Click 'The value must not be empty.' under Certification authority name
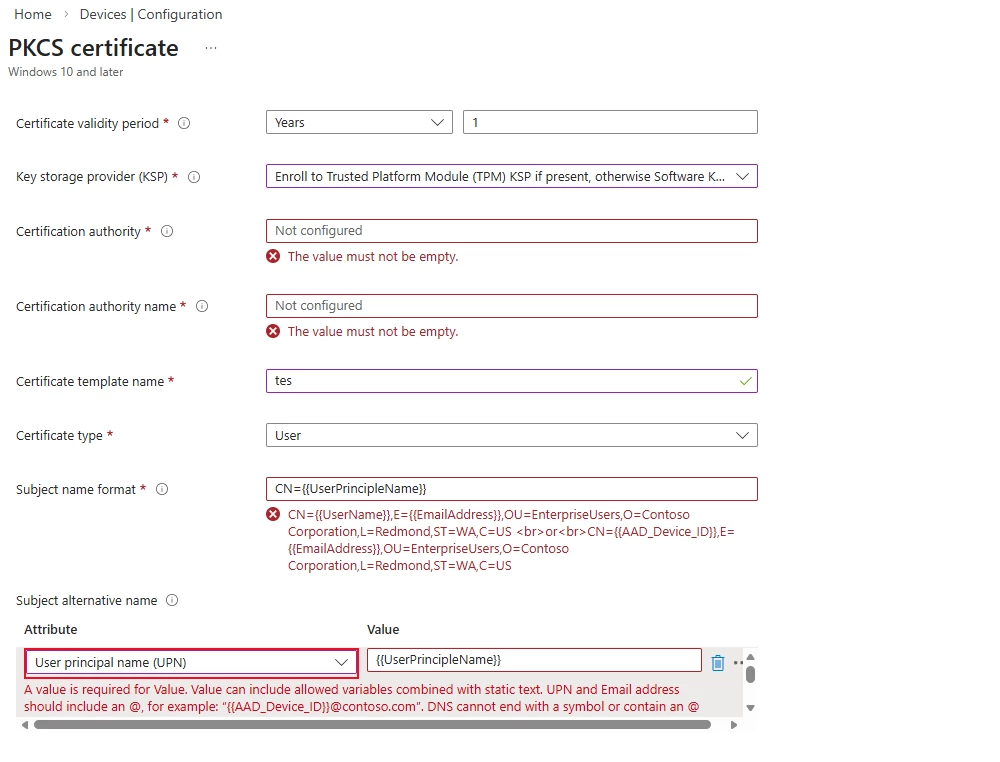The width and height of the screenshot is (1000, 762). coord(373,332)
